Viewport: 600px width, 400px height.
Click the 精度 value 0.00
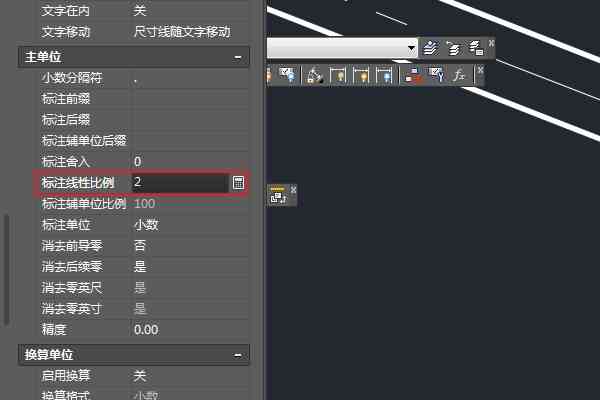146,330
